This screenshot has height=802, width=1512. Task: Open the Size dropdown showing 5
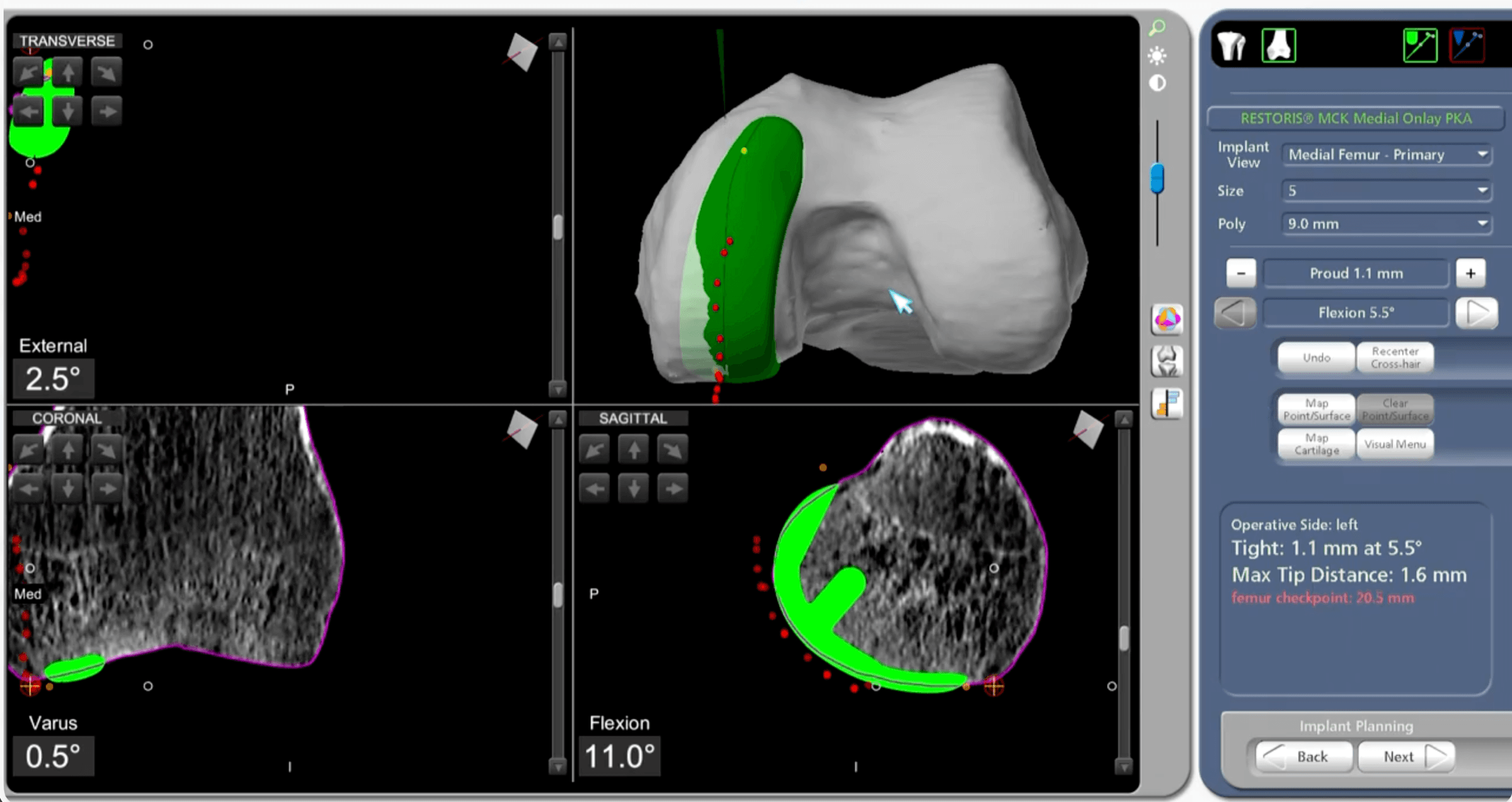(1387, 190)
